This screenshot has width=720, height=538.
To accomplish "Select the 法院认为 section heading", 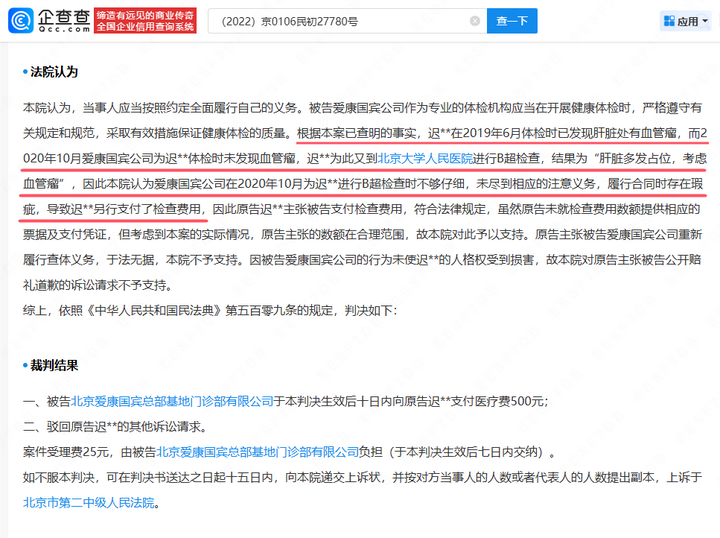I will click(54, 72).
